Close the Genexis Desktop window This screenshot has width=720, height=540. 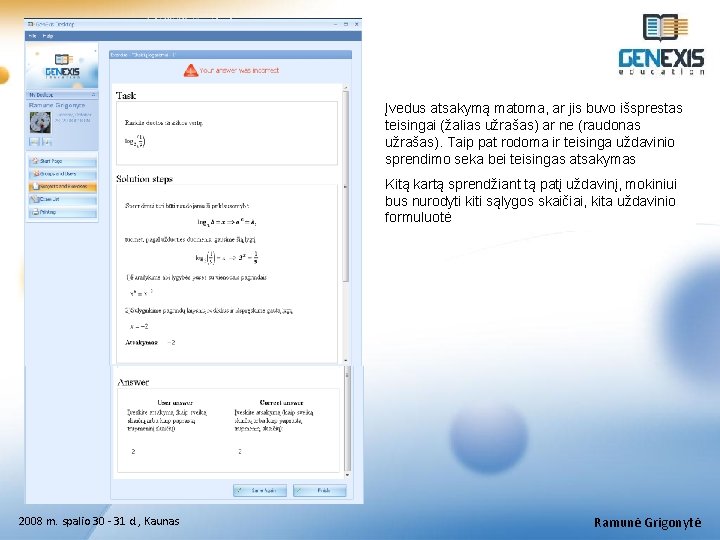tap(356, 24)
